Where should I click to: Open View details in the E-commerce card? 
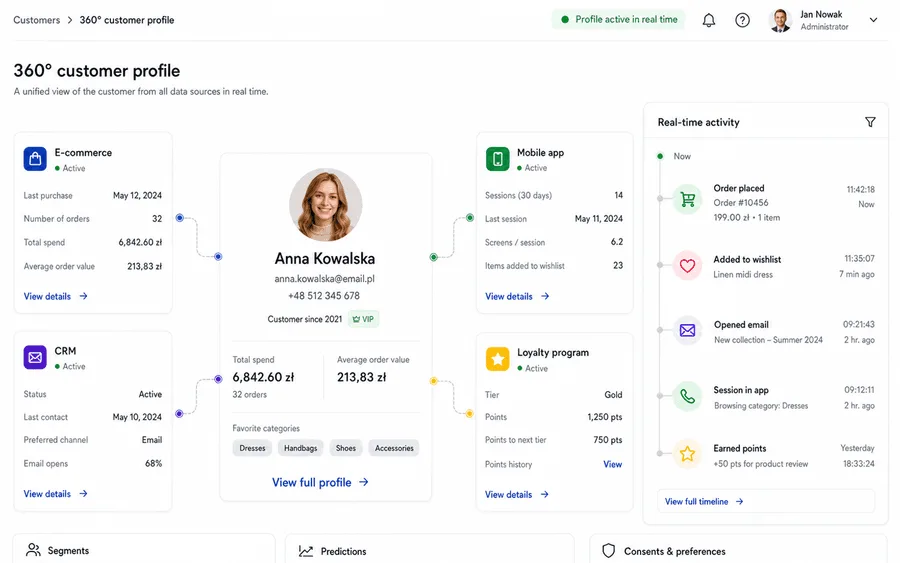55,296
